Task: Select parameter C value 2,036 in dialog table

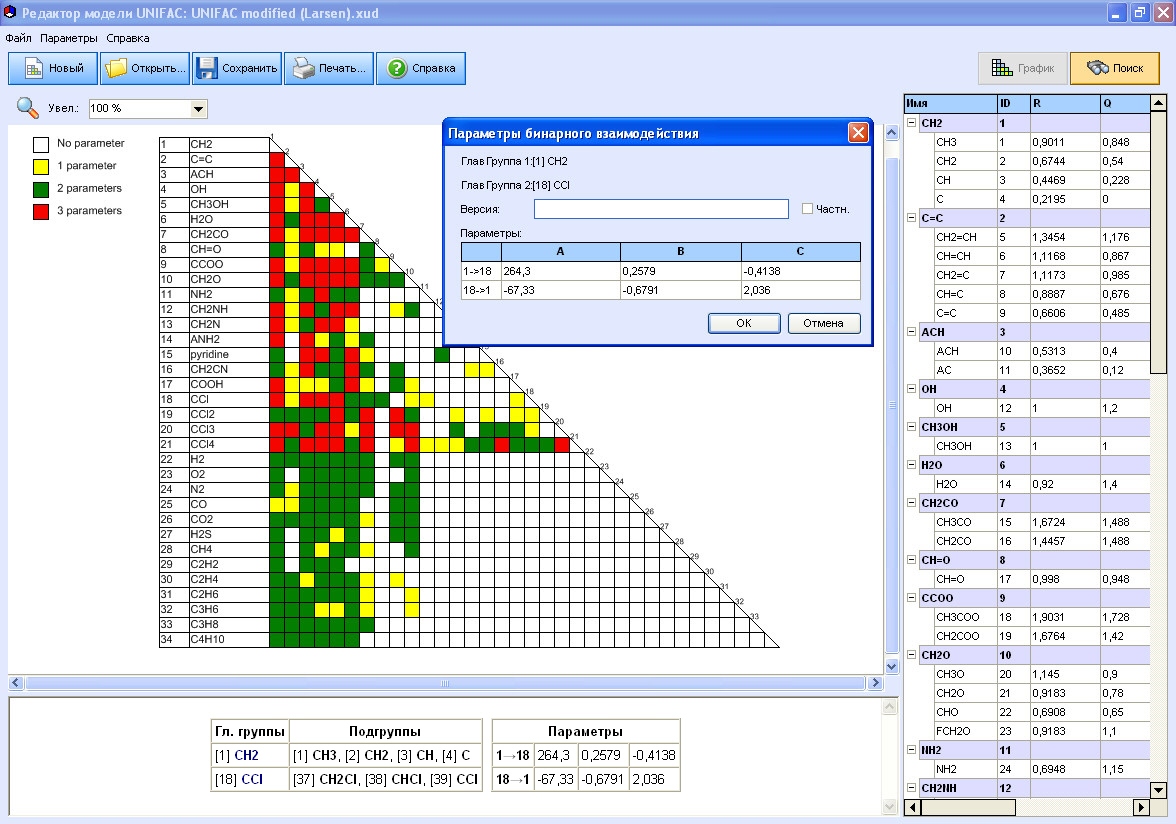Action: coord(801,290)
